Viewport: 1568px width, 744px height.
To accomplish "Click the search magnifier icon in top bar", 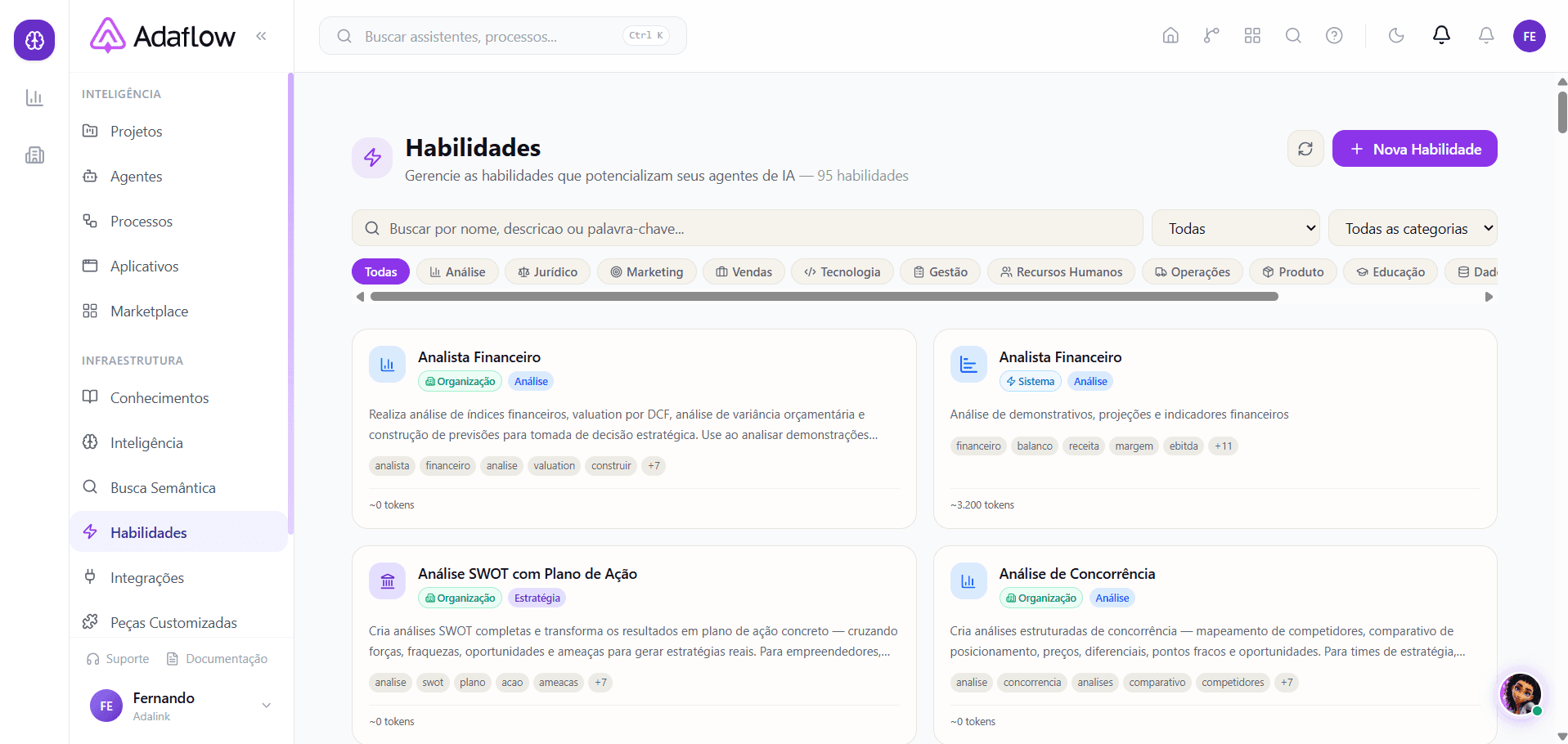I will point(1293,36).
